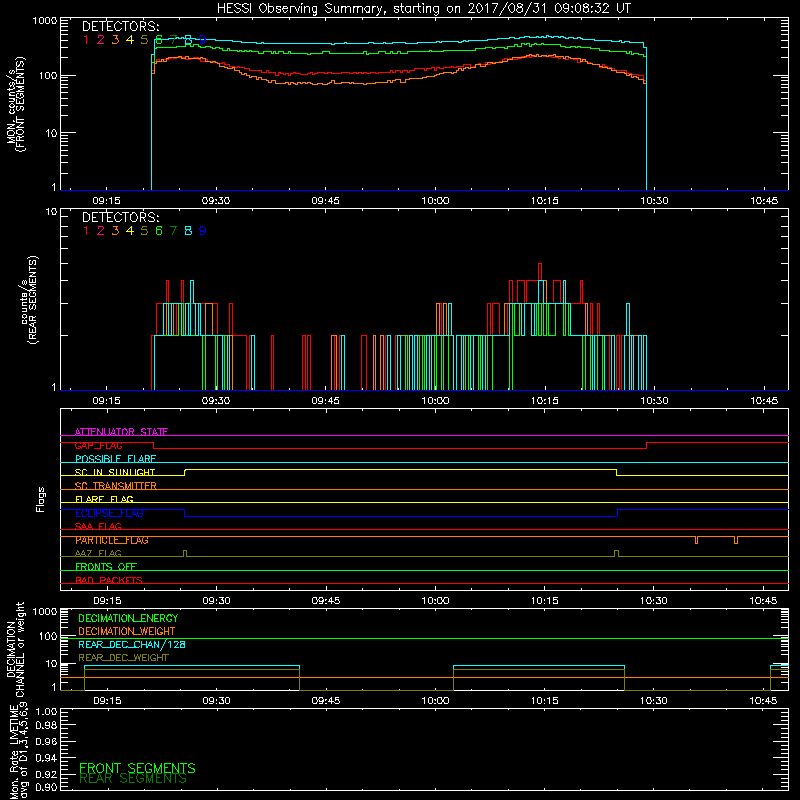Click '09:15' time tick under Flags plot
This screenshot has width=800, height=800.
point(107,601)
